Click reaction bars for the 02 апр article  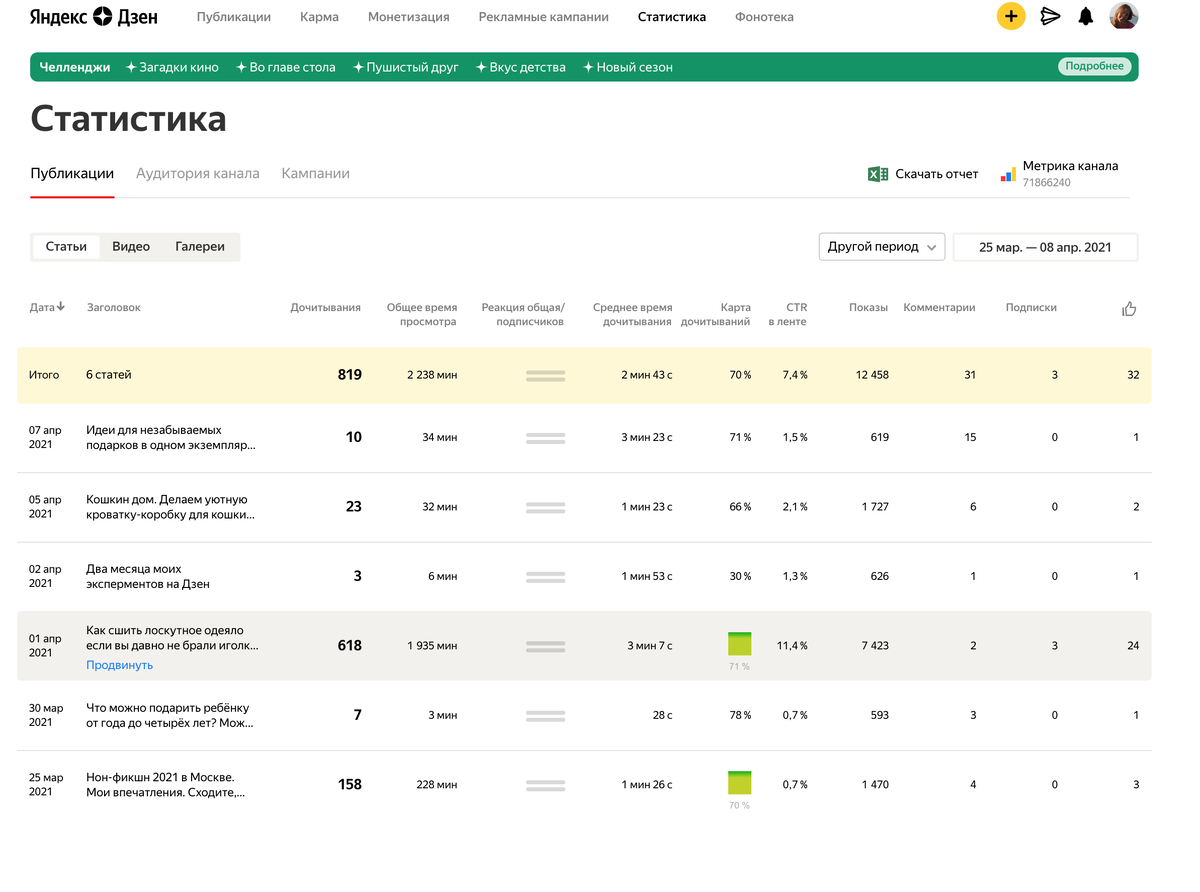click(x=545, y=576)
